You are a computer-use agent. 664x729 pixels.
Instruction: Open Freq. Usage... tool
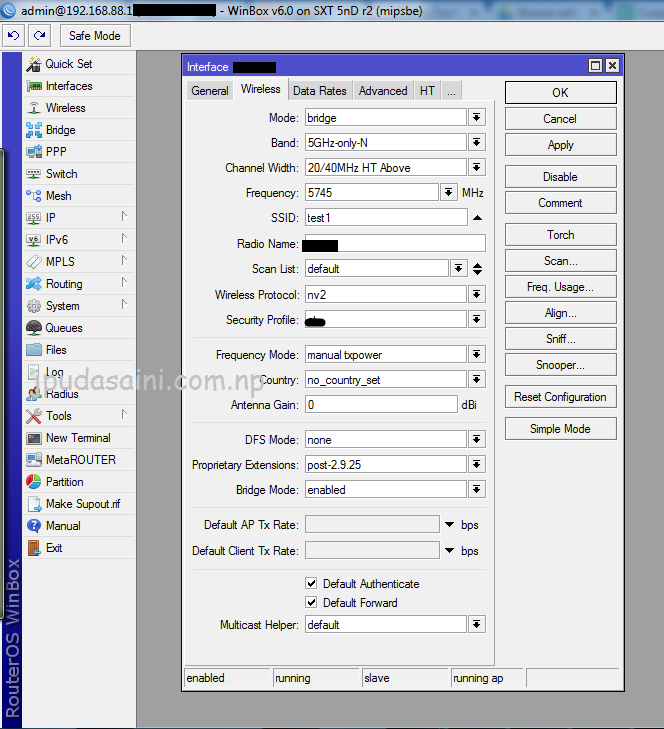click(x=561, y=287)
